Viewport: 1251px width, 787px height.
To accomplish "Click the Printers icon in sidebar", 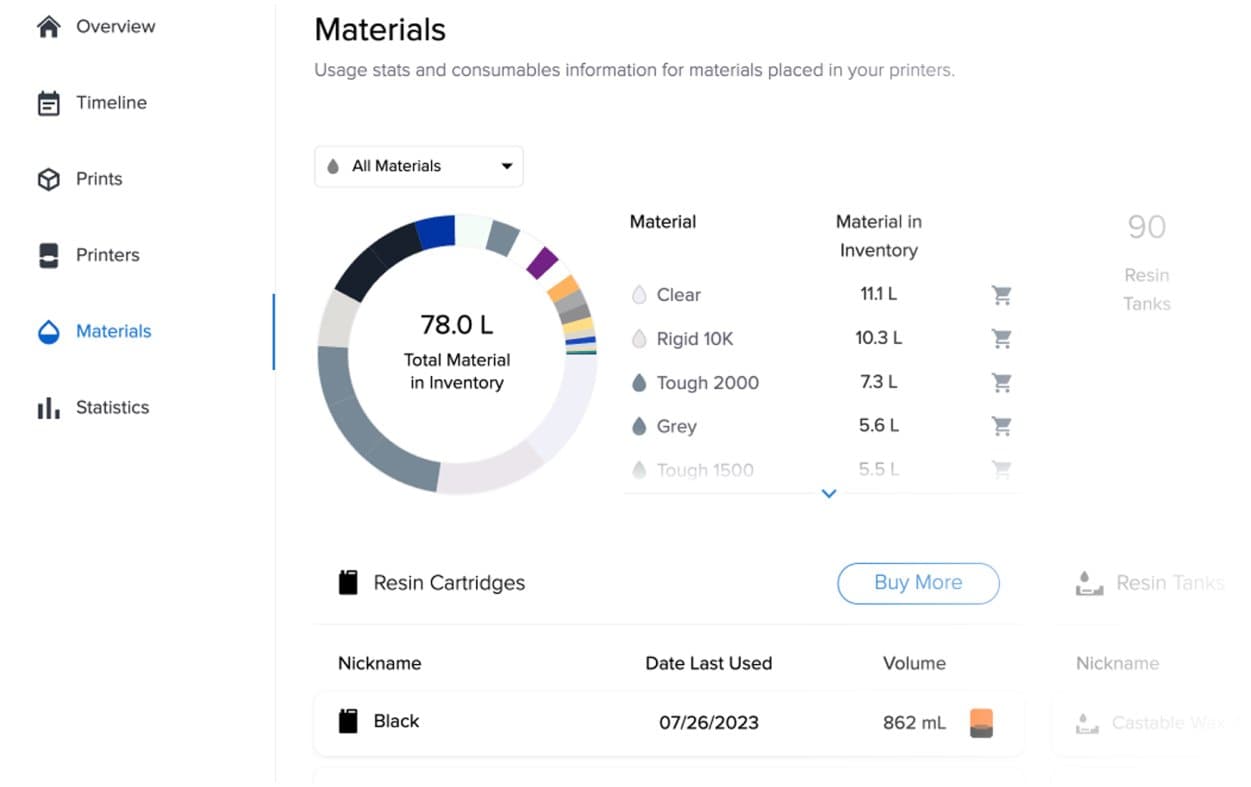I will click(48, 255).
